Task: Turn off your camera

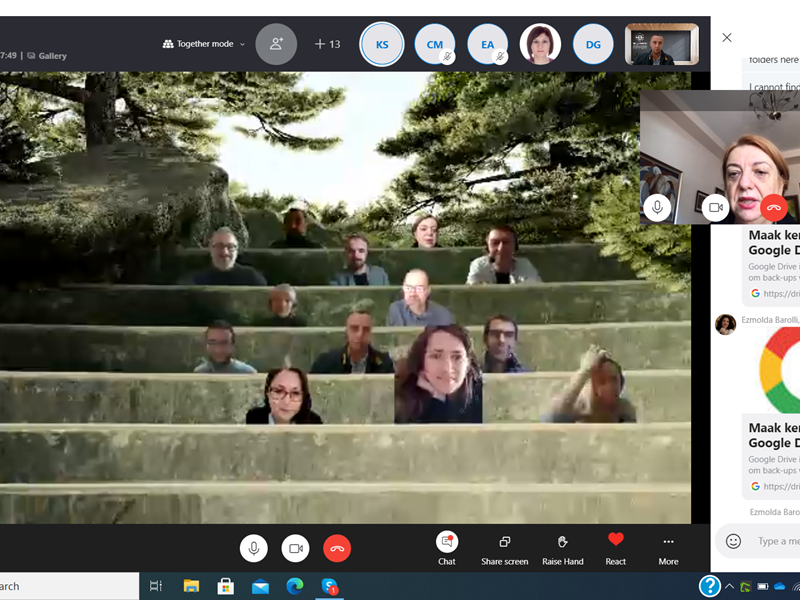Action: pos(296,546)
